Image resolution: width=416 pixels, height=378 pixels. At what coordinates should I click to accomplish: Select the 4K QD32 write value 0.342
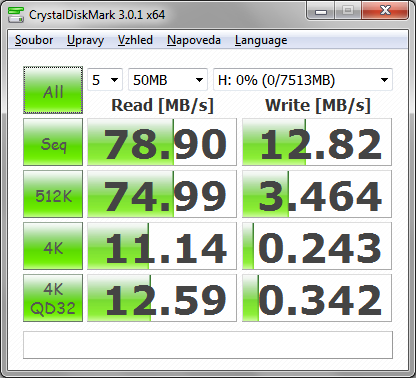(317, 298)
